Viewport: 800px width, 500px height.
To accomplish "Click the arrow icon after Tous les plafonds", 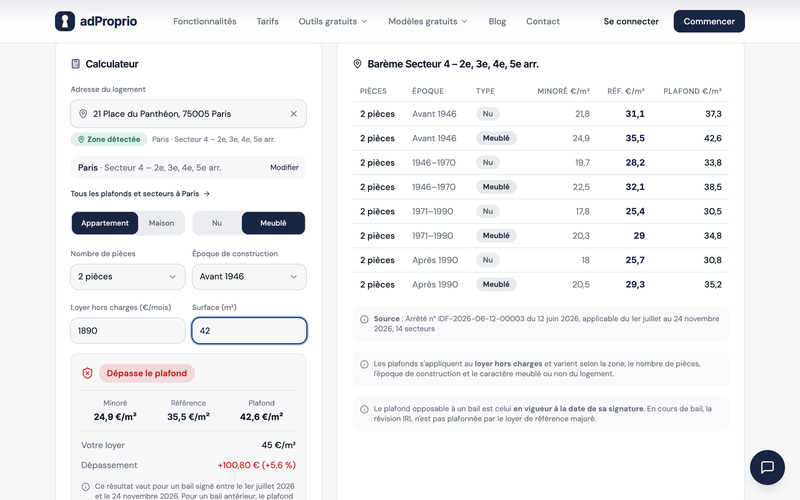I will 207,194.
